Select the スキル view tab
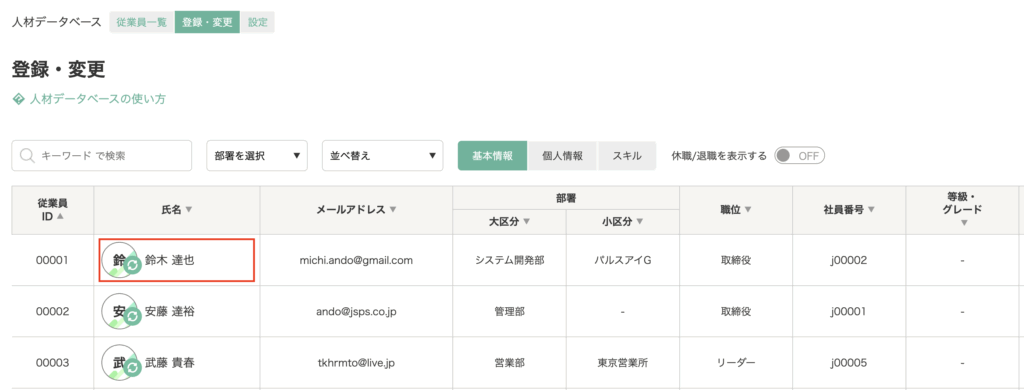The width and height of the screenshot is (1024, 390). (627, 156)
